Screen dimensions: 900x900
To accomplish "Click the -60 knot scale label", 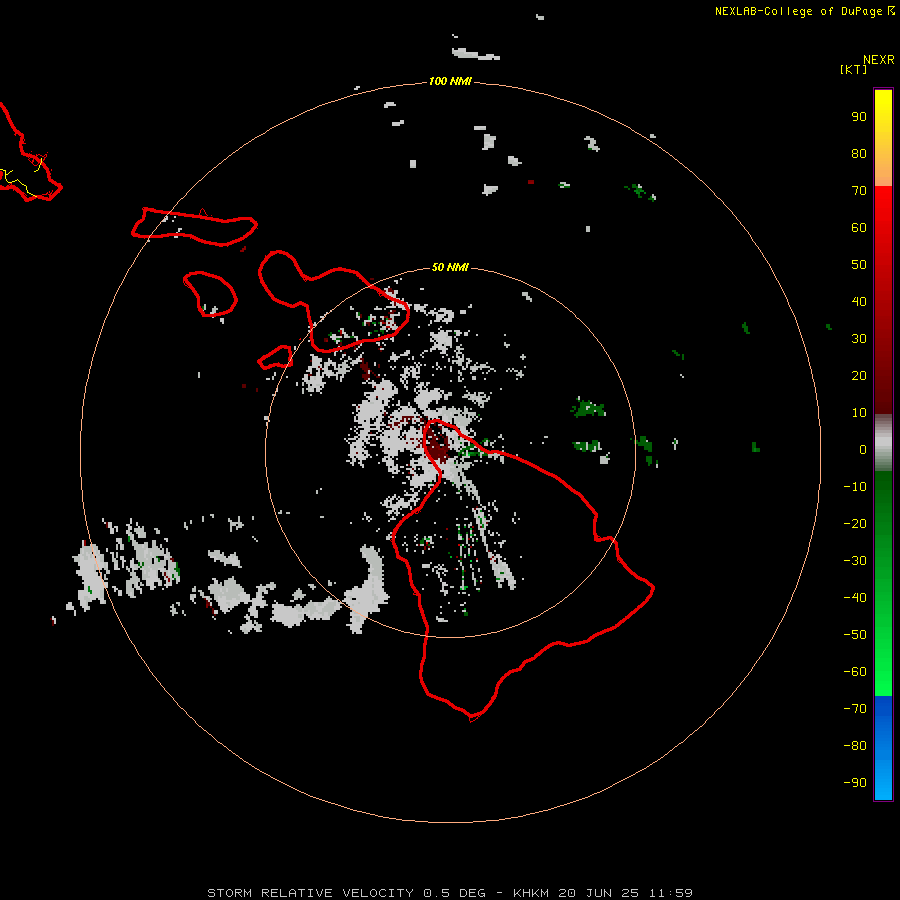I will (x=855, y=672).
